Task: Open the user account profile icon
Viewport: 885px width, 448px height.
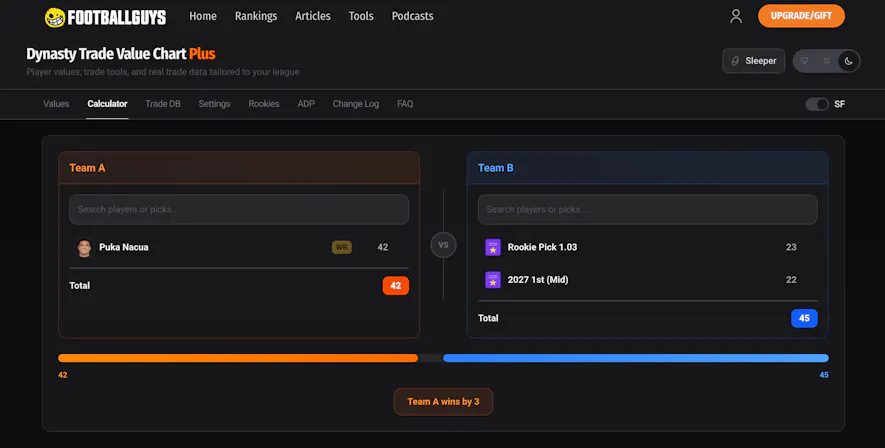Action: (735, 16)
